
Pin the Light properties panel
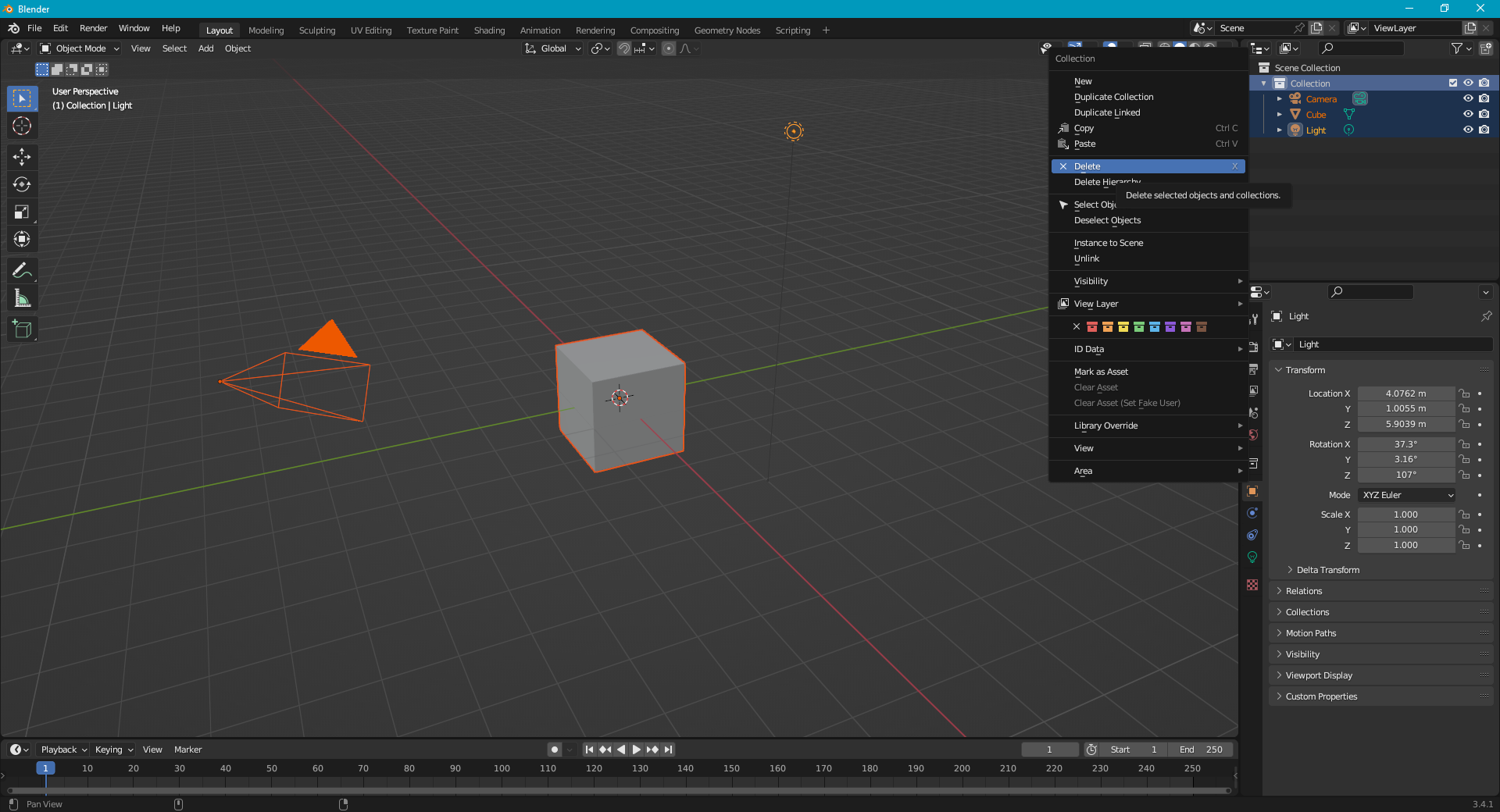click(1486, 316)
